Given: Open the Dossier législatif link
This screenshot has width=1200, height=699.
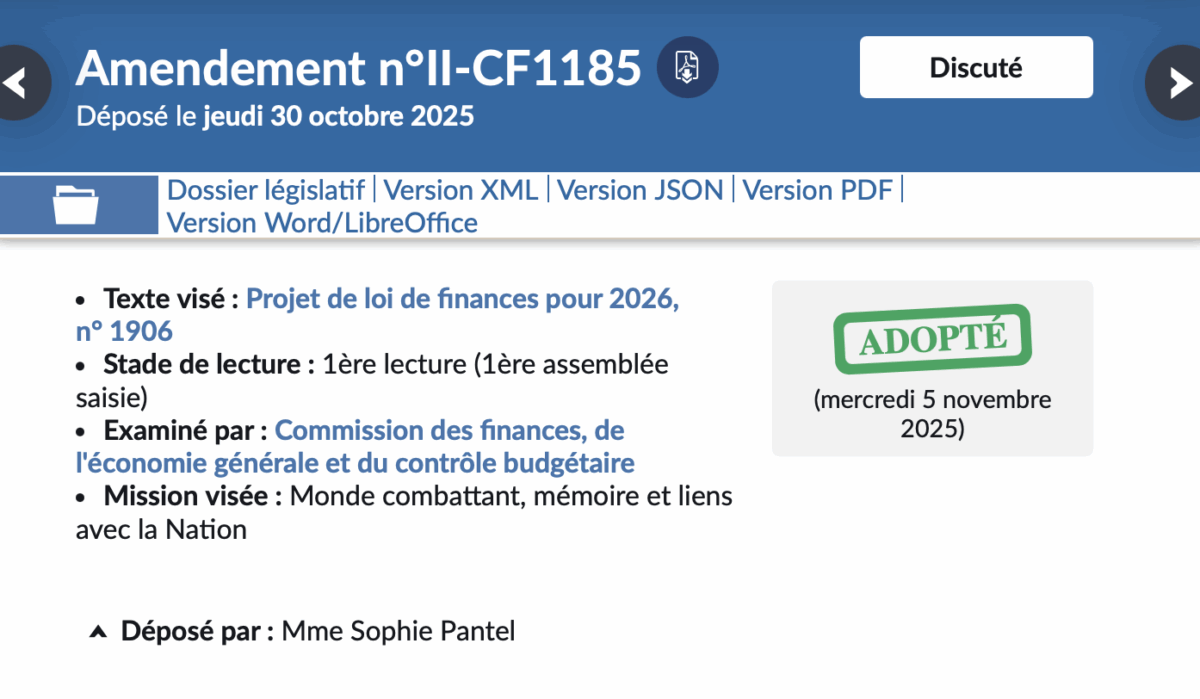Looking at the screenshot, I should (x=265, y=190).
